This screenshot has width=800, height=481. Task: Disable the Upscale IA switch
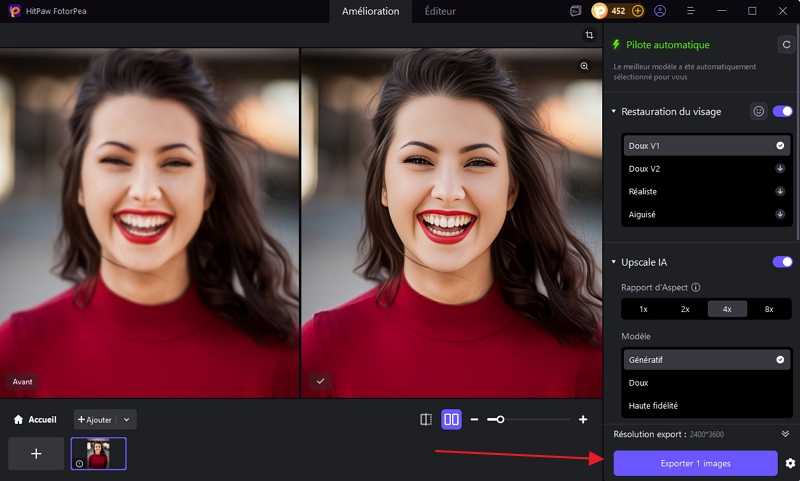[x=782, y=262]
